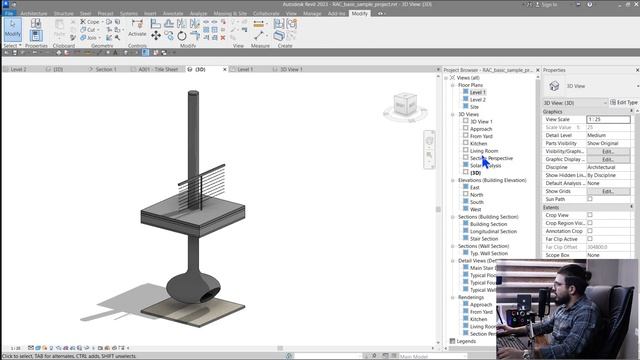Click the Zoom icon on navigation bar
Viewport: 640px width, 360px height.
(429, 155)
